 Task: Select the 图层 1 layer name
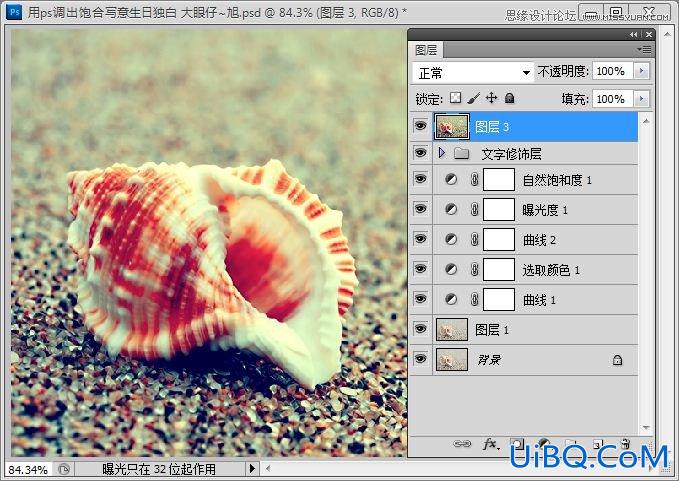pyautogui.click(x=491, y=330)
